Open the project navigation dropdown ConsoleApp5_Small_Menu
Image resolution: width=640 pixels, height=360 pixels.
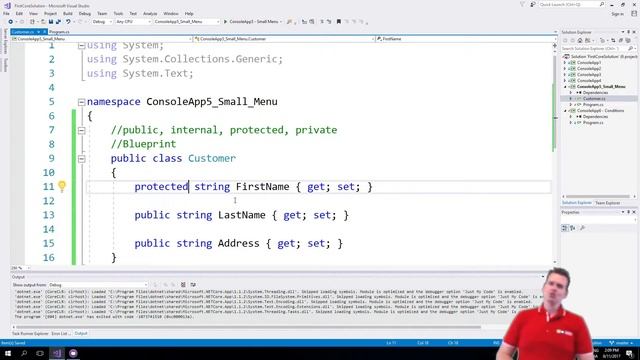coord(102,39)
